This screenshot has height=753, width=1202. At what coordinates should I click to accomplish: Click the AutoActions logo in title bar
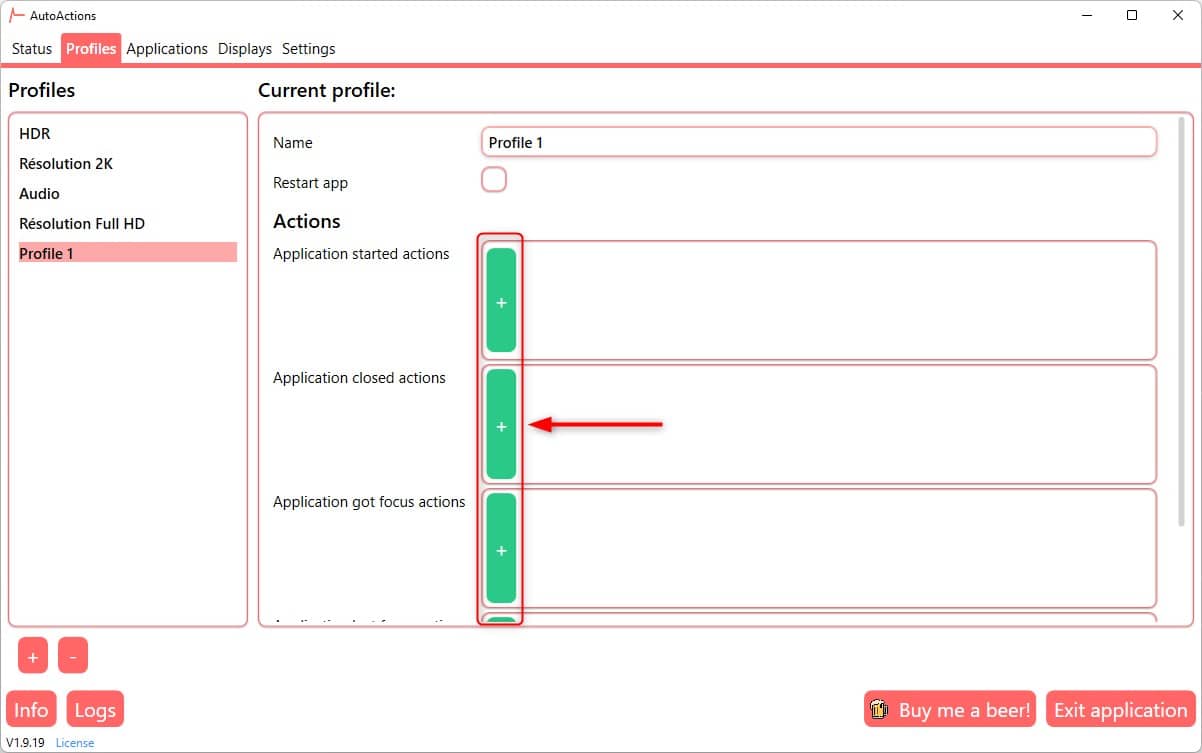pyautogui.click(x=16, y=15)
